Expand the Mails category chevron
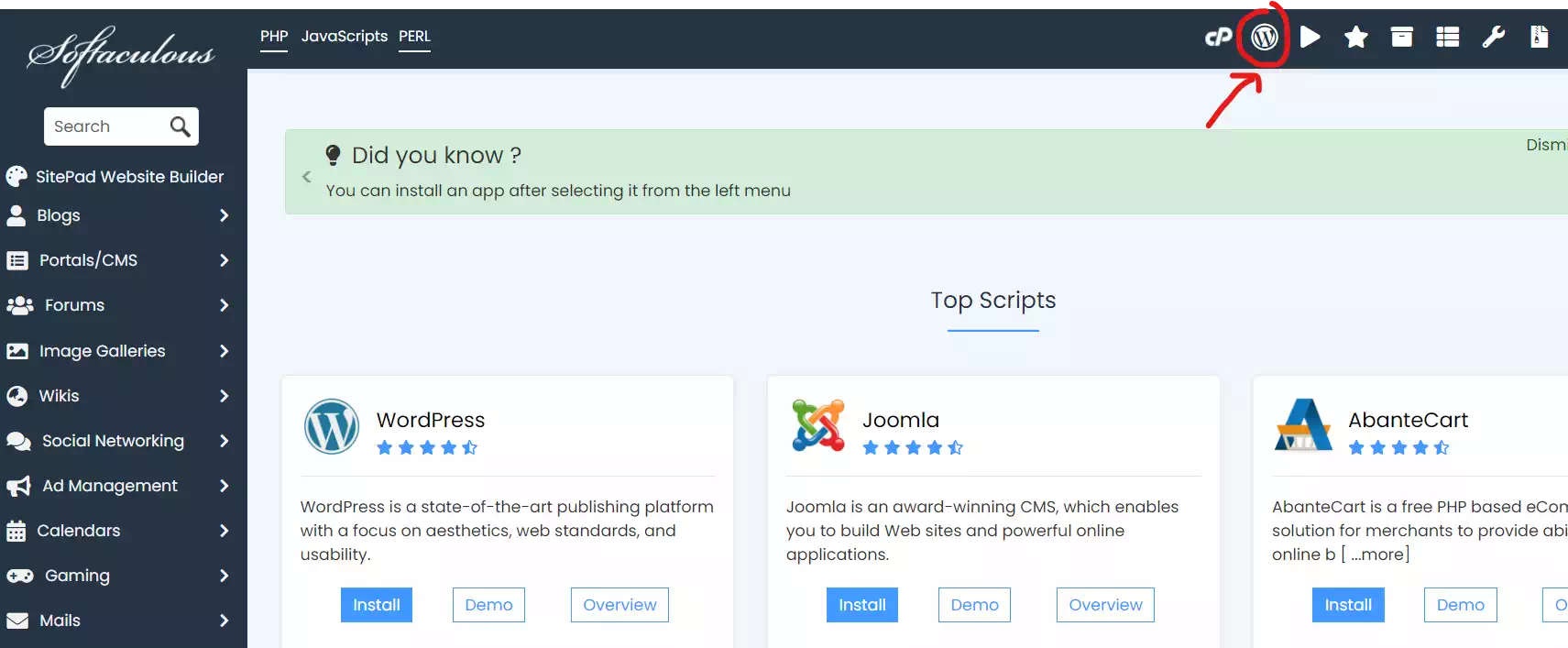Screen dimensions: 1568x648 [224, 621]
